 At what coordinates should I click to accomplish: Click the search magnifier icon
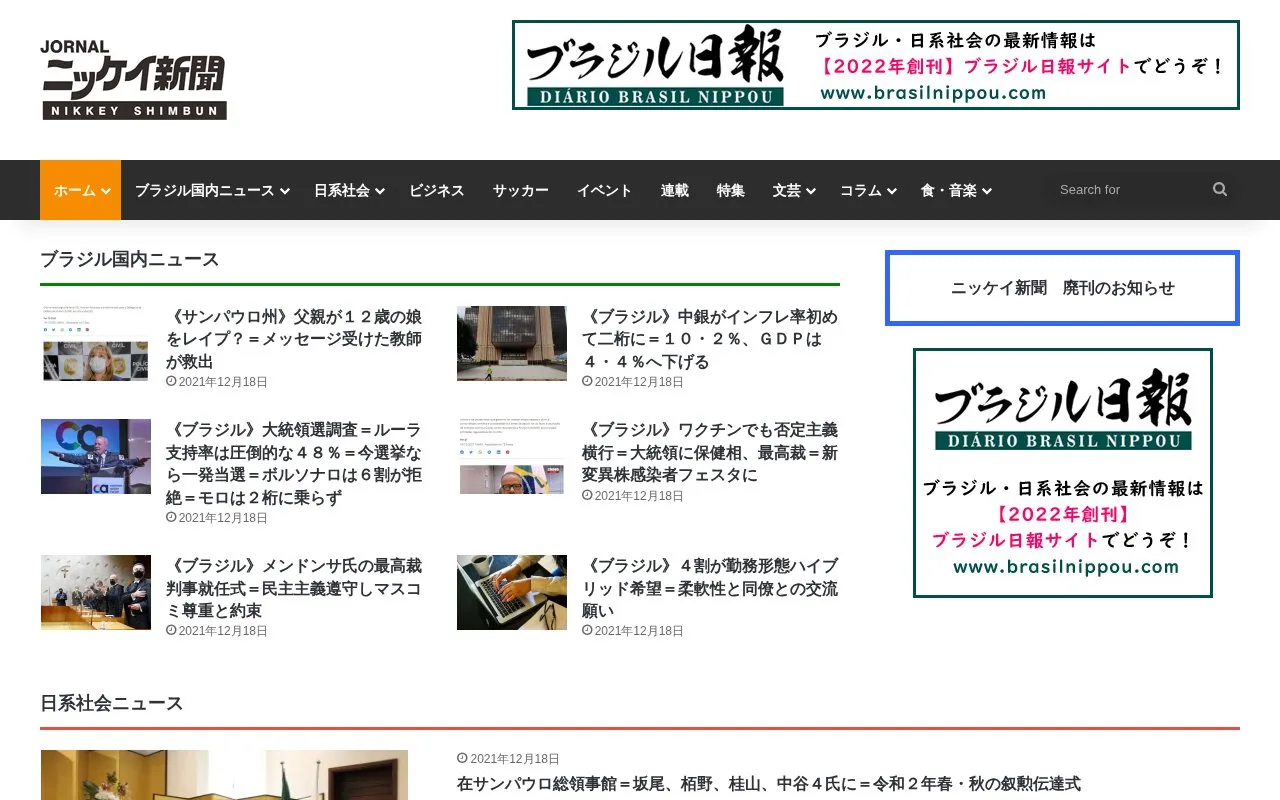point(1219,189)
